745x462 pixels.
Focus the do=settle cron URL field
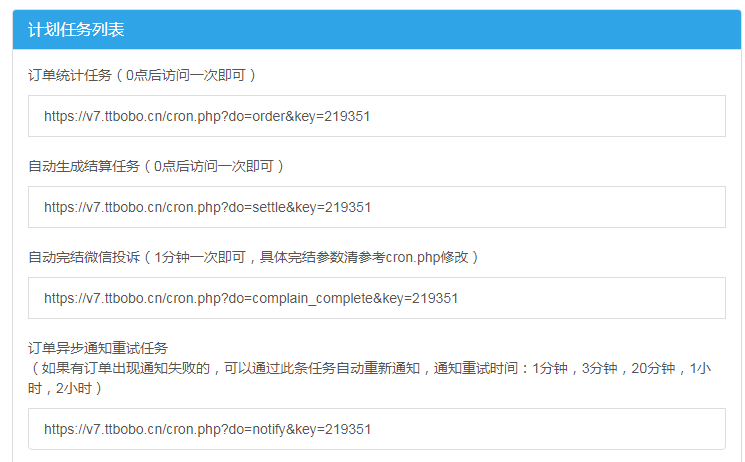376,207
